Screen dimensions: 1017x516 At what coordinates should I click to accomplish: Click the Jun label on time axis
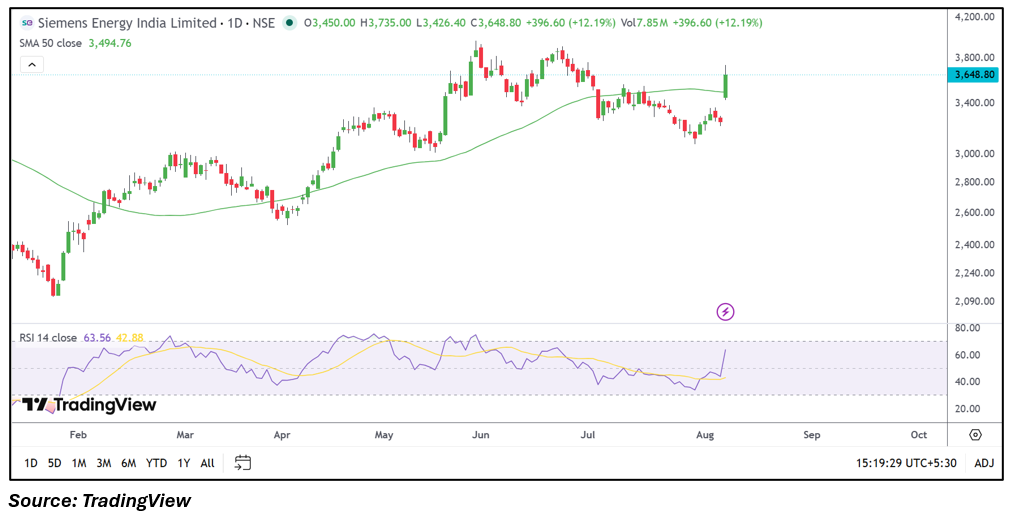[x=481, y=435]
